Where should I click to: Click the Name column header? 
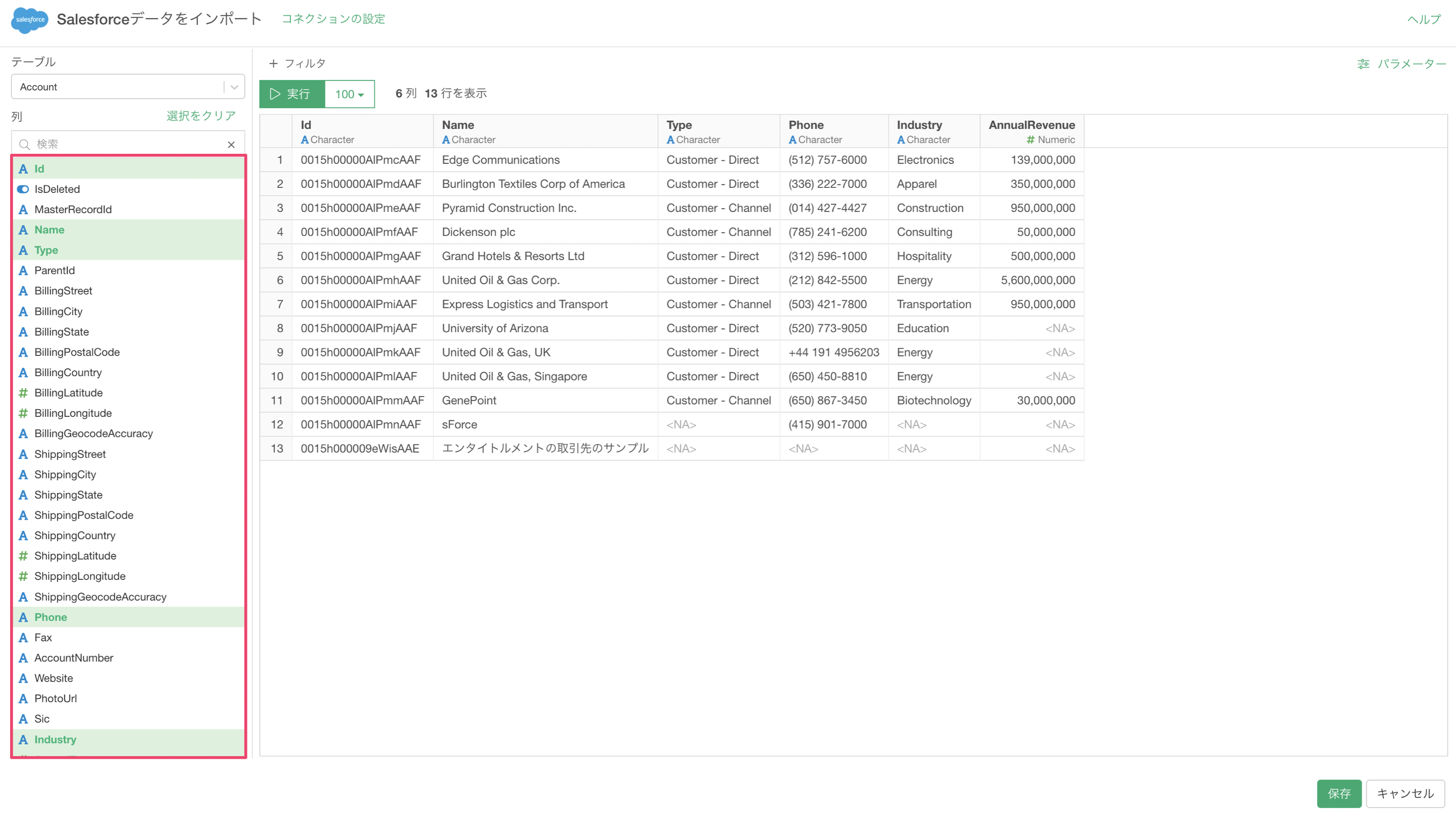pyautogui.click(x=545, y=131)
